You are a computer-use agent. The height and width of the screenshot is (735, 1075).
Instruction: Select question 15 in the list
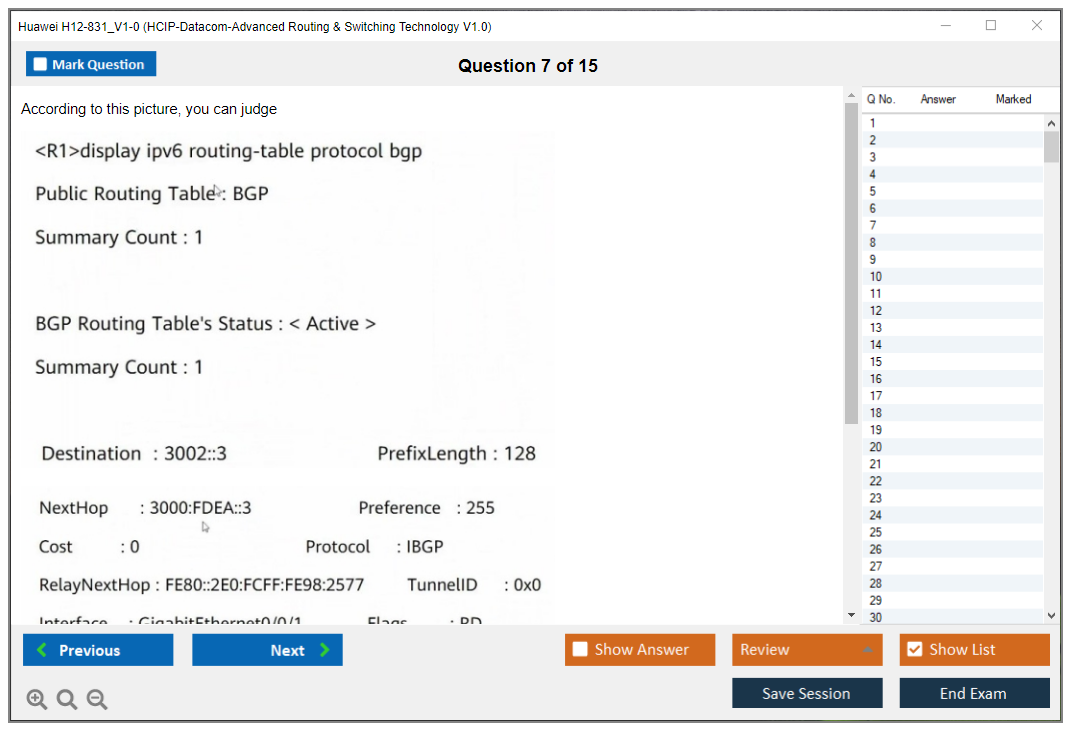point(876,362)
